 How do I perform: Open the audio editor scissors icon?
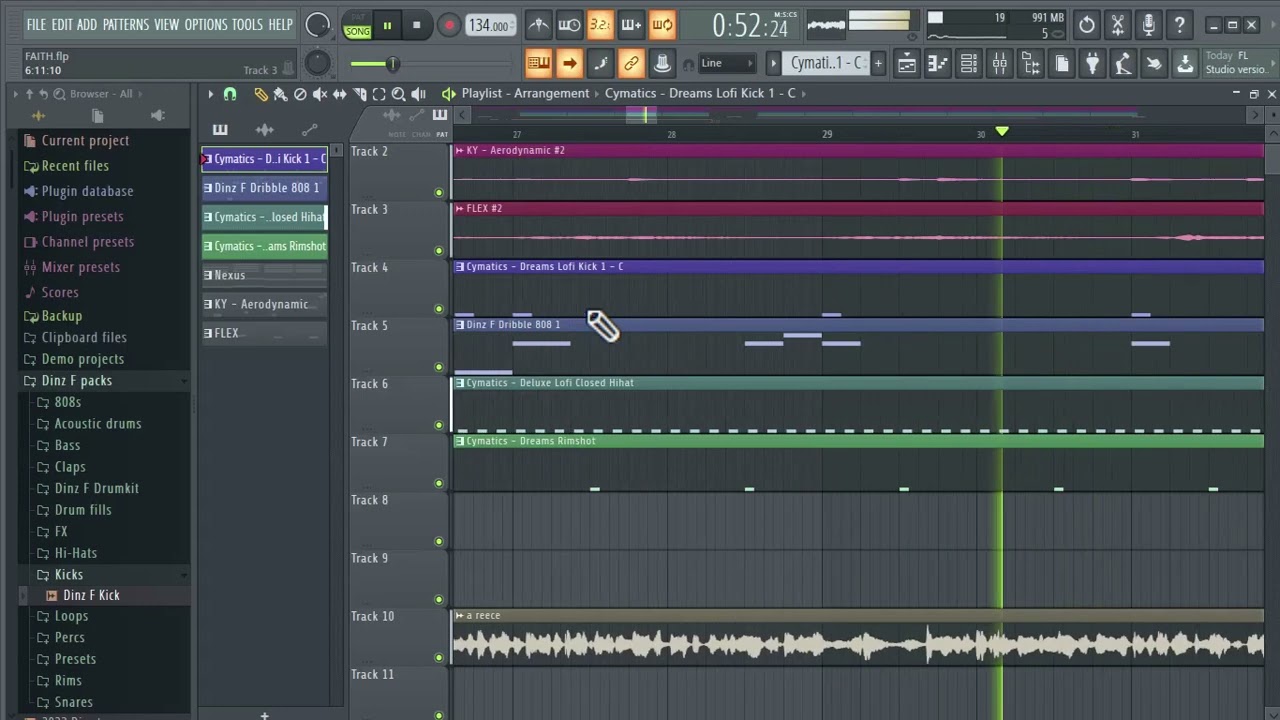tap(1118, 24)
